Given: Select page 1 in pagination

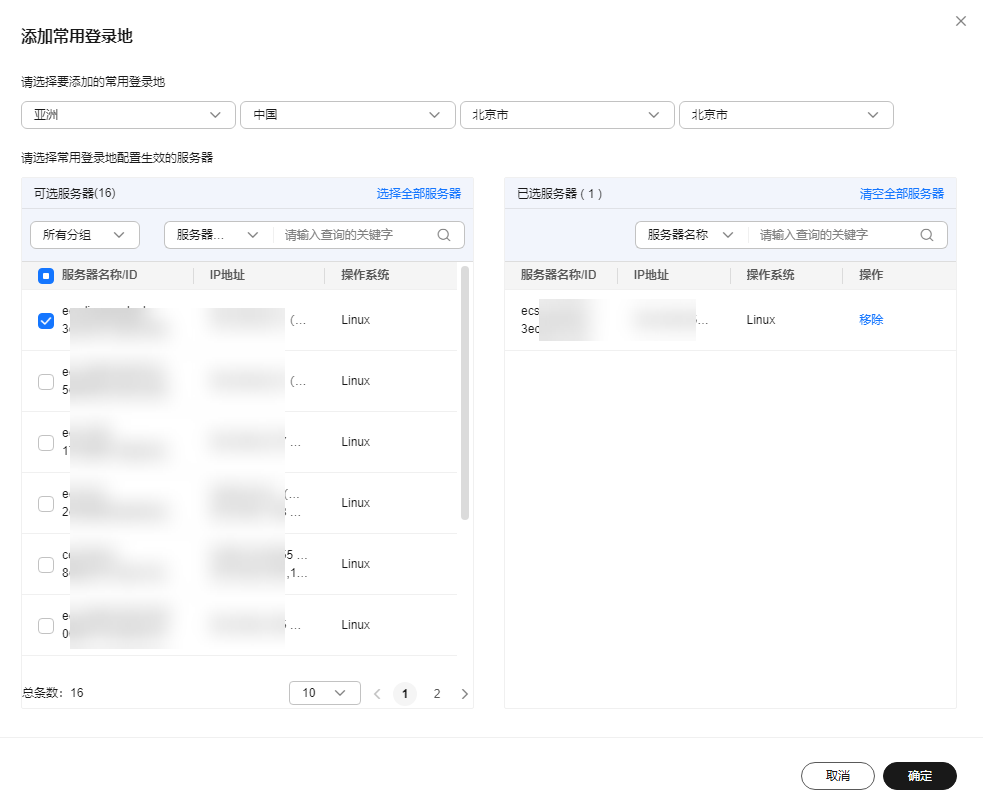Looking at the screenshot, I should pos(405,694).
